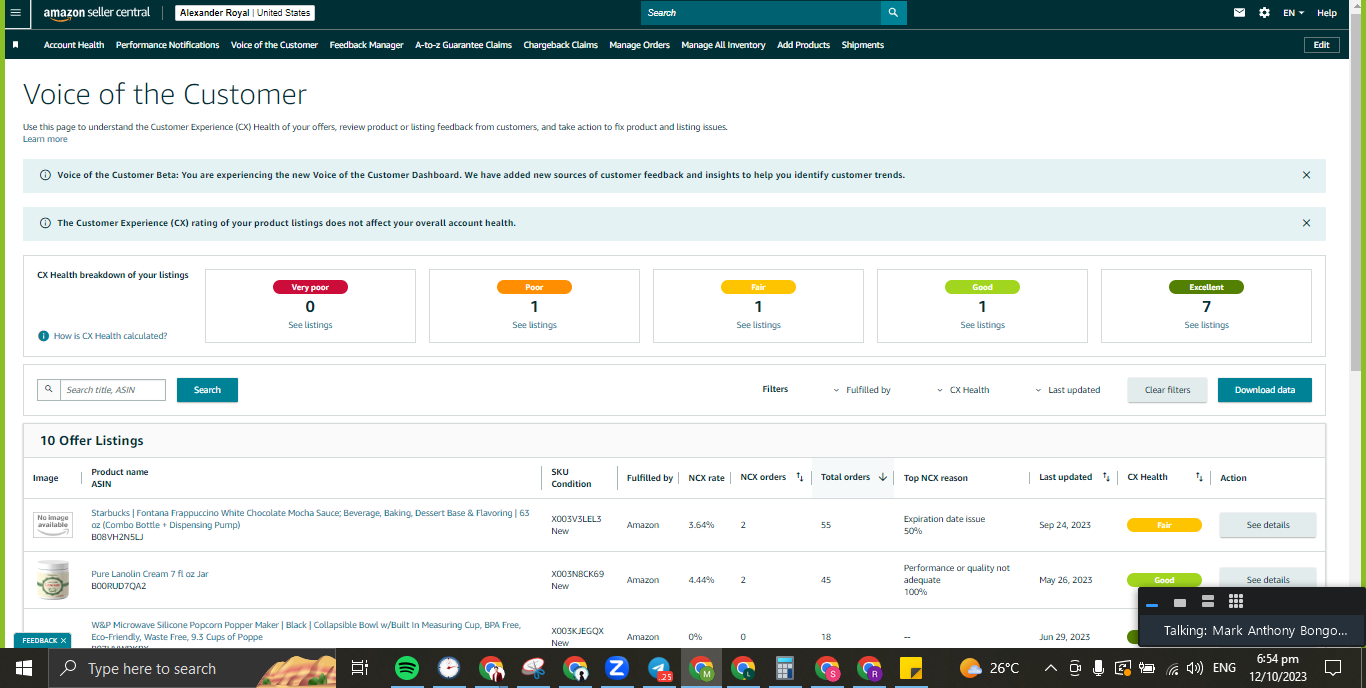This screenshot has height=688, width=1366.
Task: Click the Clear filters button
Action: [x=1167, y=390]
